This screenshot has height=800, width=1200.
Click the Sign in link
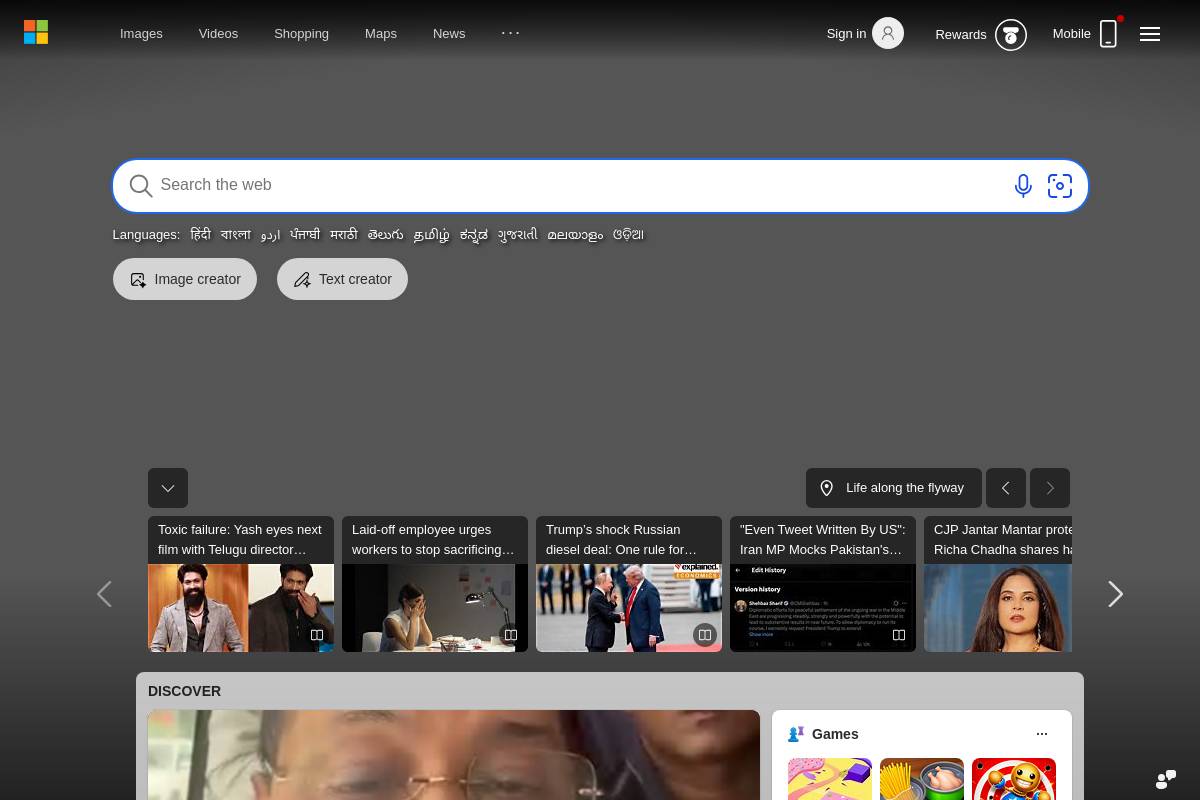(846, 33)
